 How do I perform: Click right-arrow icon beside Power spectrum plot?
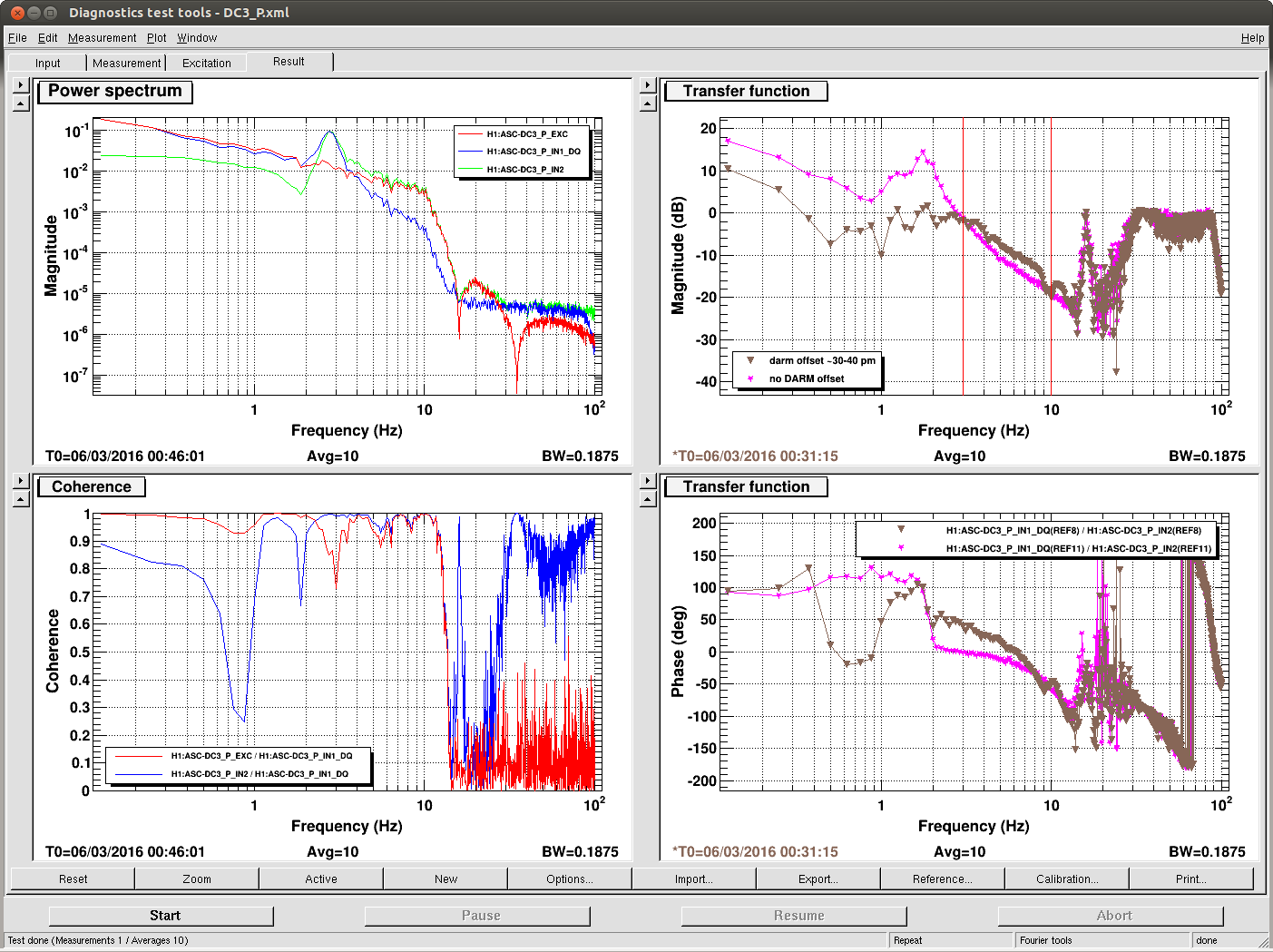click(x=21, y=85)
